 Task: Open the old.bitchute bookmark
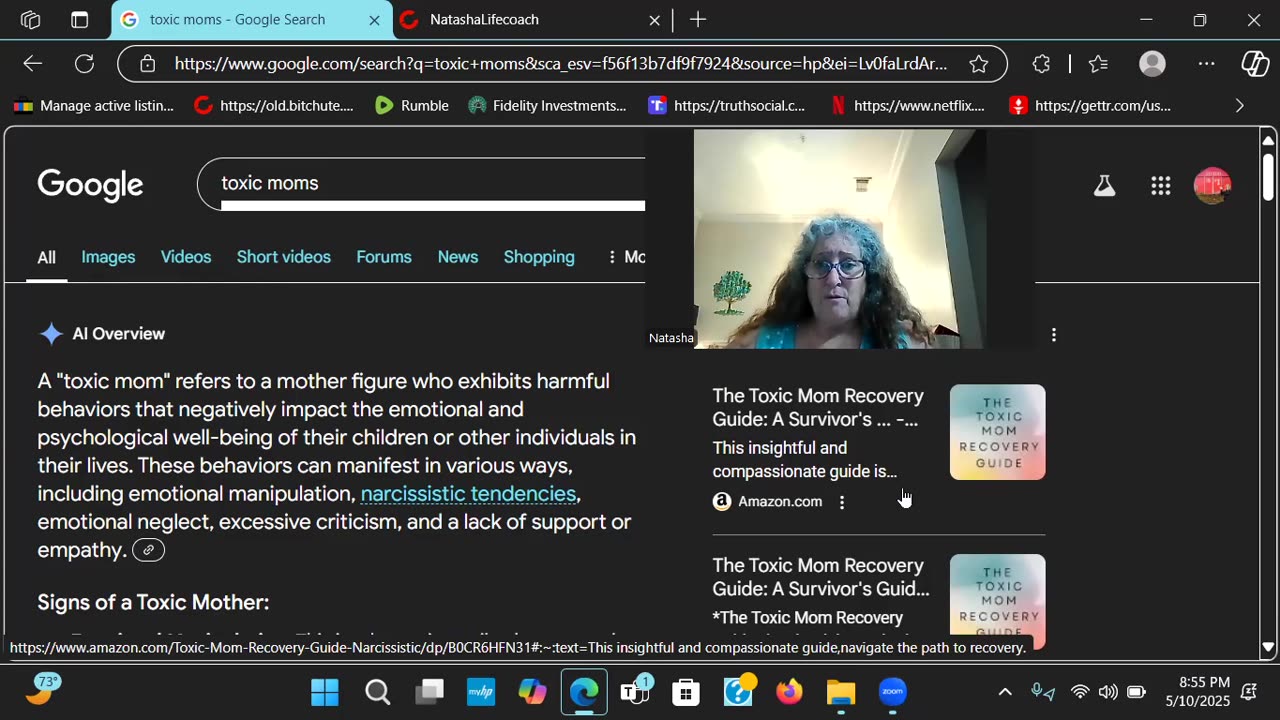tap(274, 105)
